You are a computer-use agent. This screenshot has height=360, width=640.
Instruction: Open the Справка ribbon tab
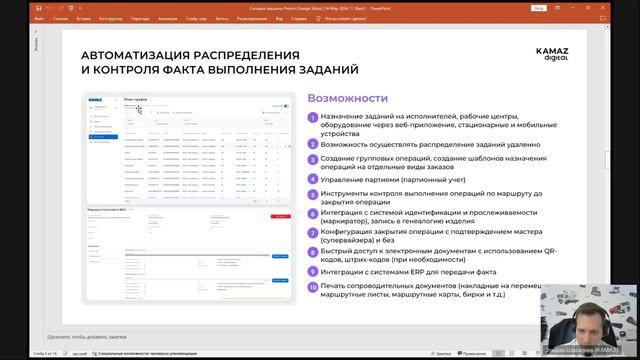pos(299,19)
